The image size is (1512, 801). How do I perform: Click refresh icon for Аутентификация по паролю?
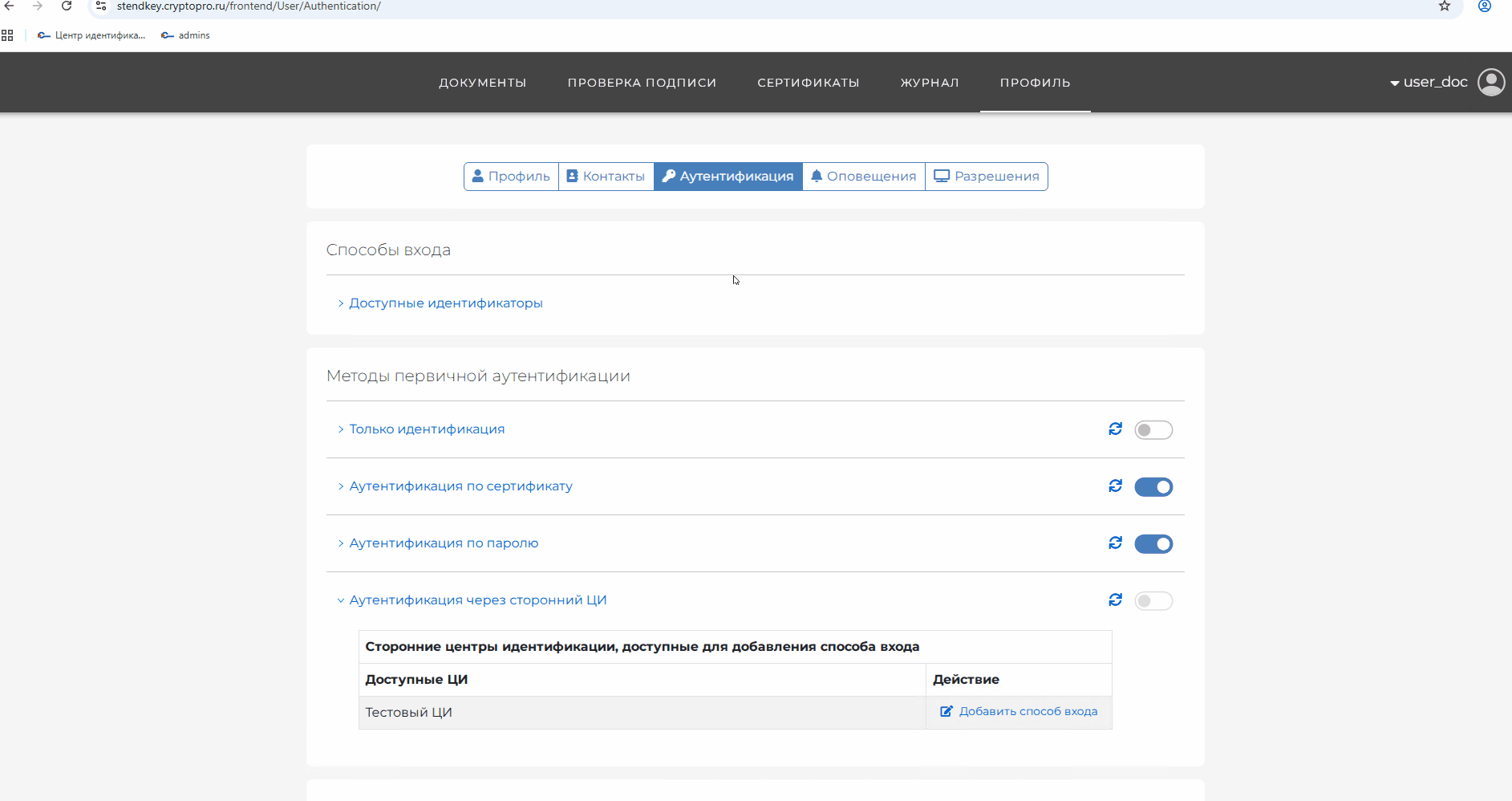pyautogui.click(x=1115, y=543)
